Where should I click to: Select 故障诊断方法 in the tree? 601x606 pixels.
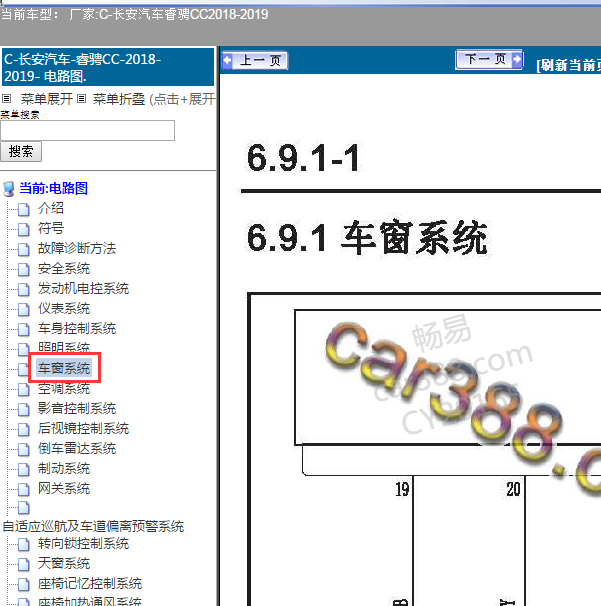click(77, 248)
